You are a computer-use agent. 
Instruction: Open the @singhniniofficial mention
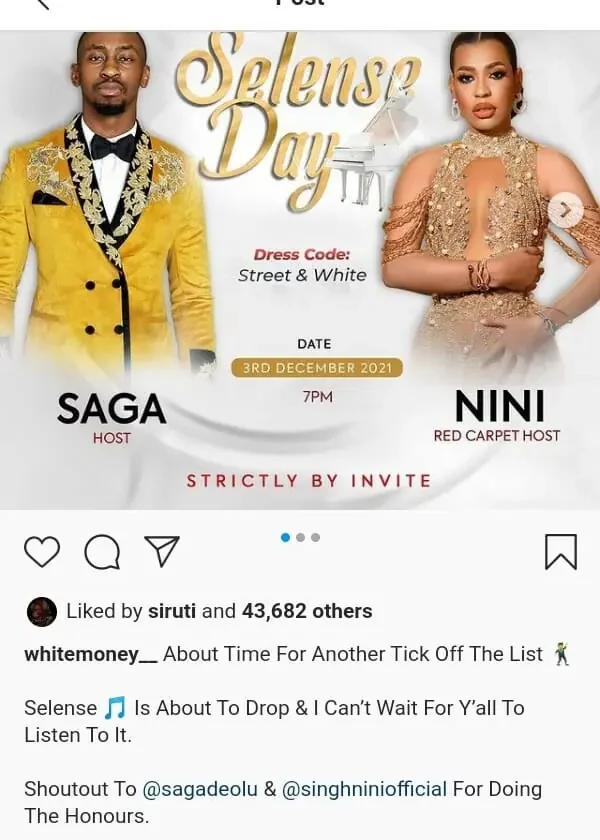pyautogui.click(x=364, y=789)
